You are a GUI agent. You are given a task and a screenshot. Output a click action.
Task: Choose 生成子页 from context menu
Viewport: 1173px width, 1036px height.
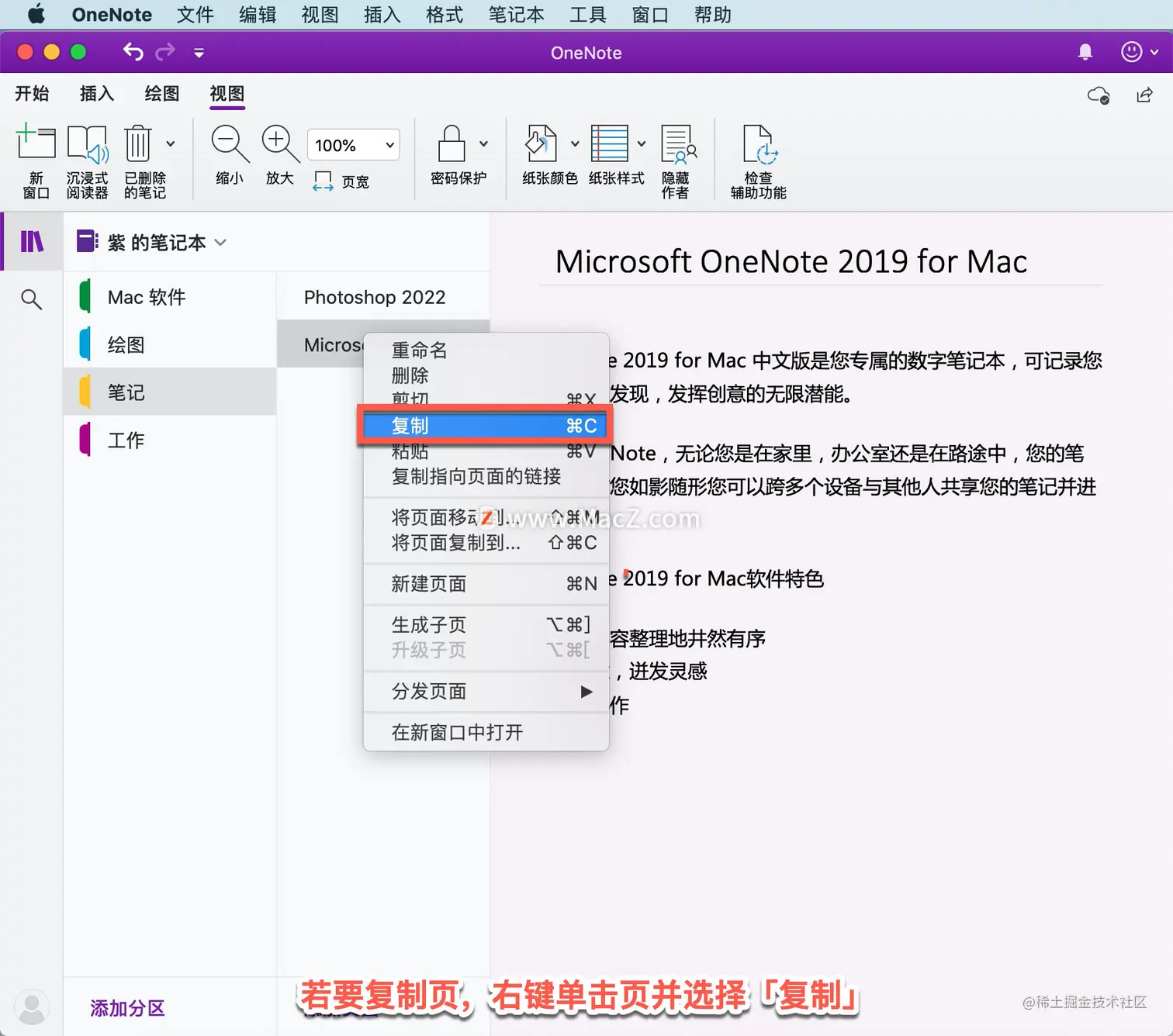coord(486,625)
